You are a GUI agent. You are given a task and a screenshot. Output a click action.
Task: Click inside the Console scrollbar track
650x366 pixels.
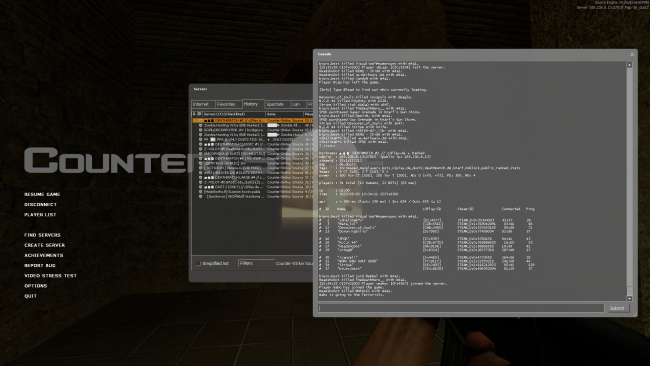click(x=629, y=182)
